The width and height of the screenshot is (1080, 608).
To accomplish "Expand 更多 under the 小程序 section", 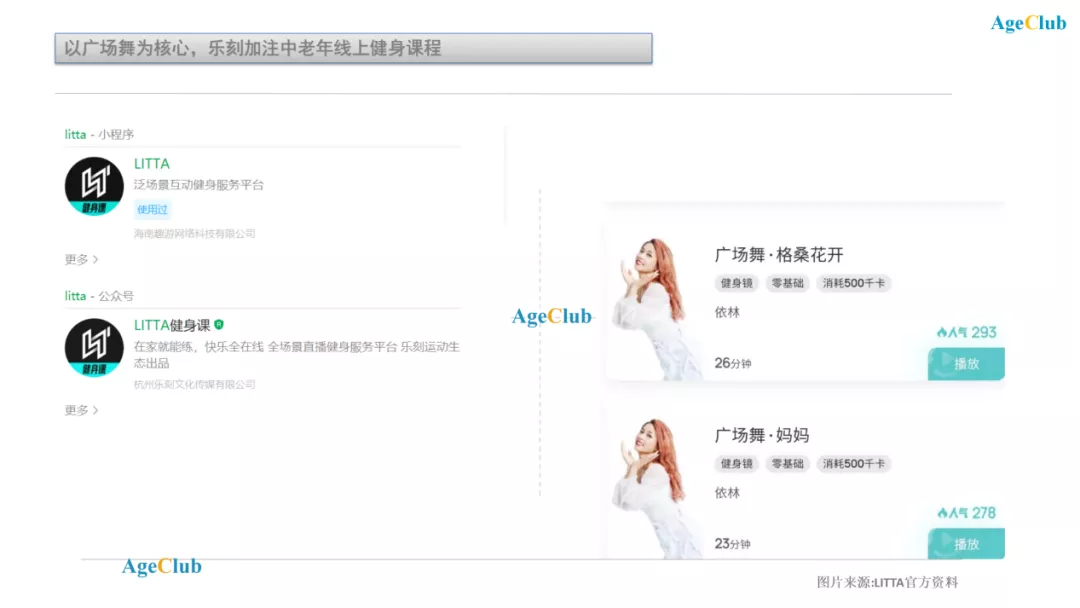I will (x=81, y=259).
